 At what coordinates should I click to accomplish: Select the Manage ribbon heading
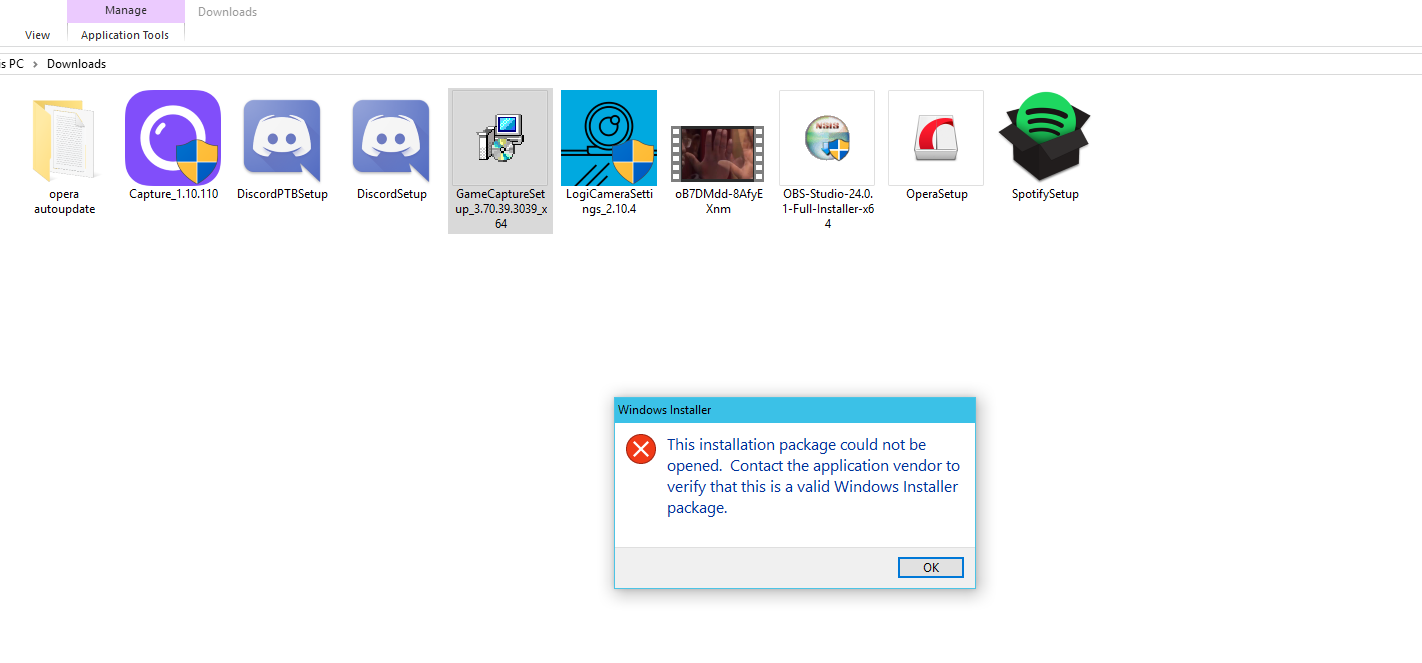pos(125,10)
